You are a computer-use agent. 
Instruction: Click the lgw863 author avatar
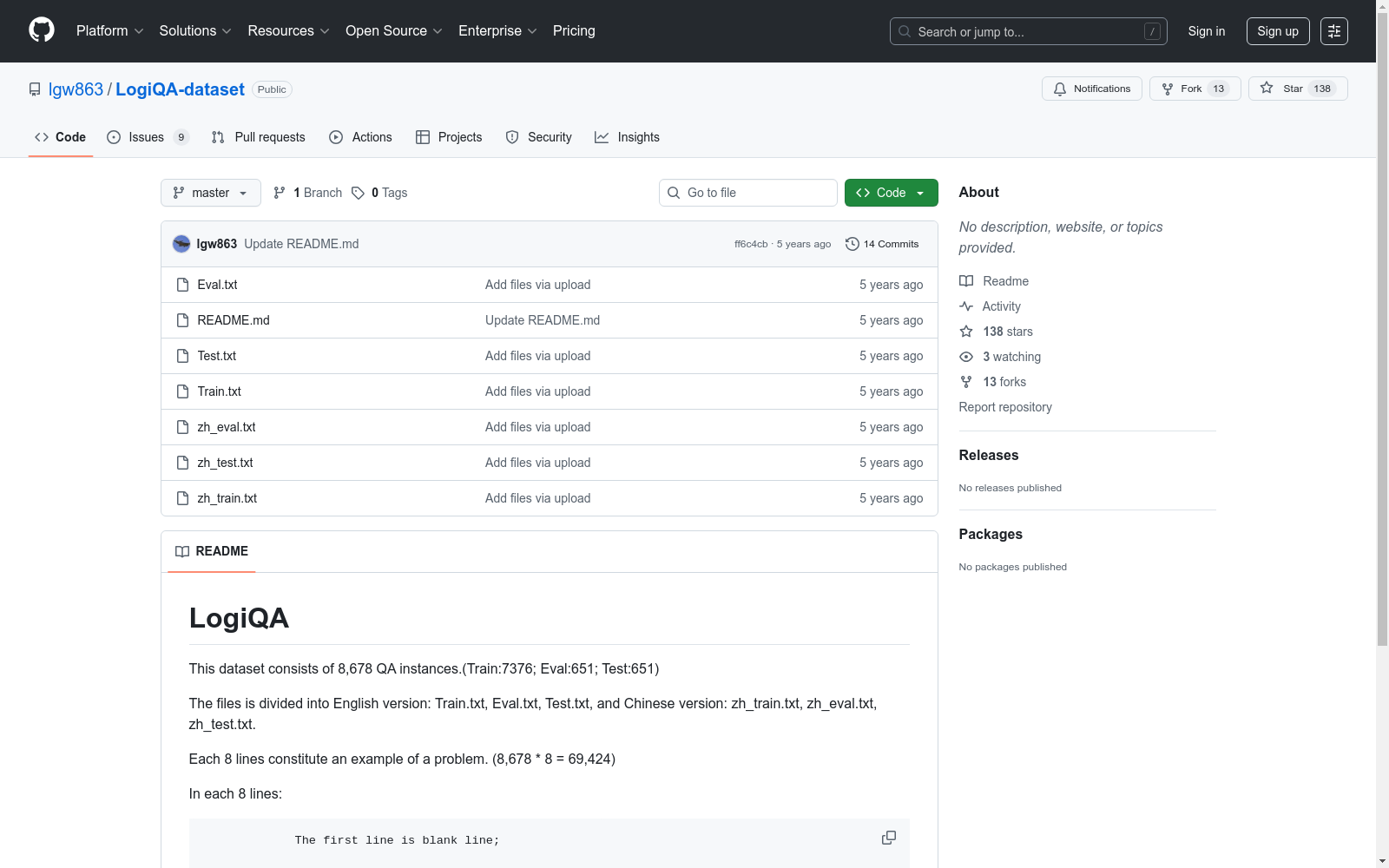(181, 244)
